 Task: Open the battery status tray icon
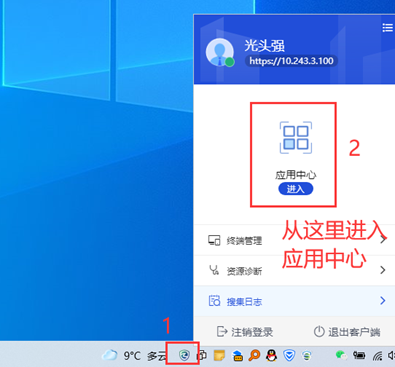(359, 356)
